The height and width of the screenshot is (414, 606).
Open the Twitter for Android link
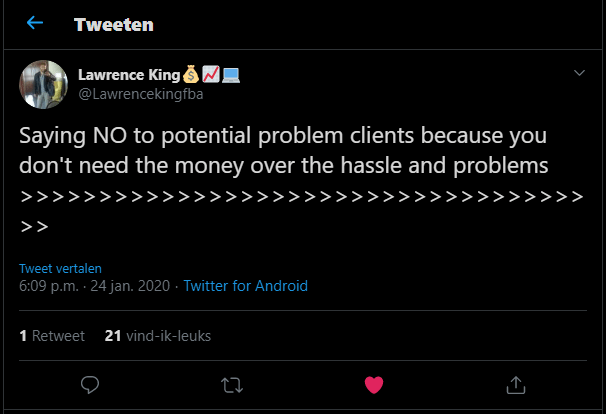tap(245, 286)
